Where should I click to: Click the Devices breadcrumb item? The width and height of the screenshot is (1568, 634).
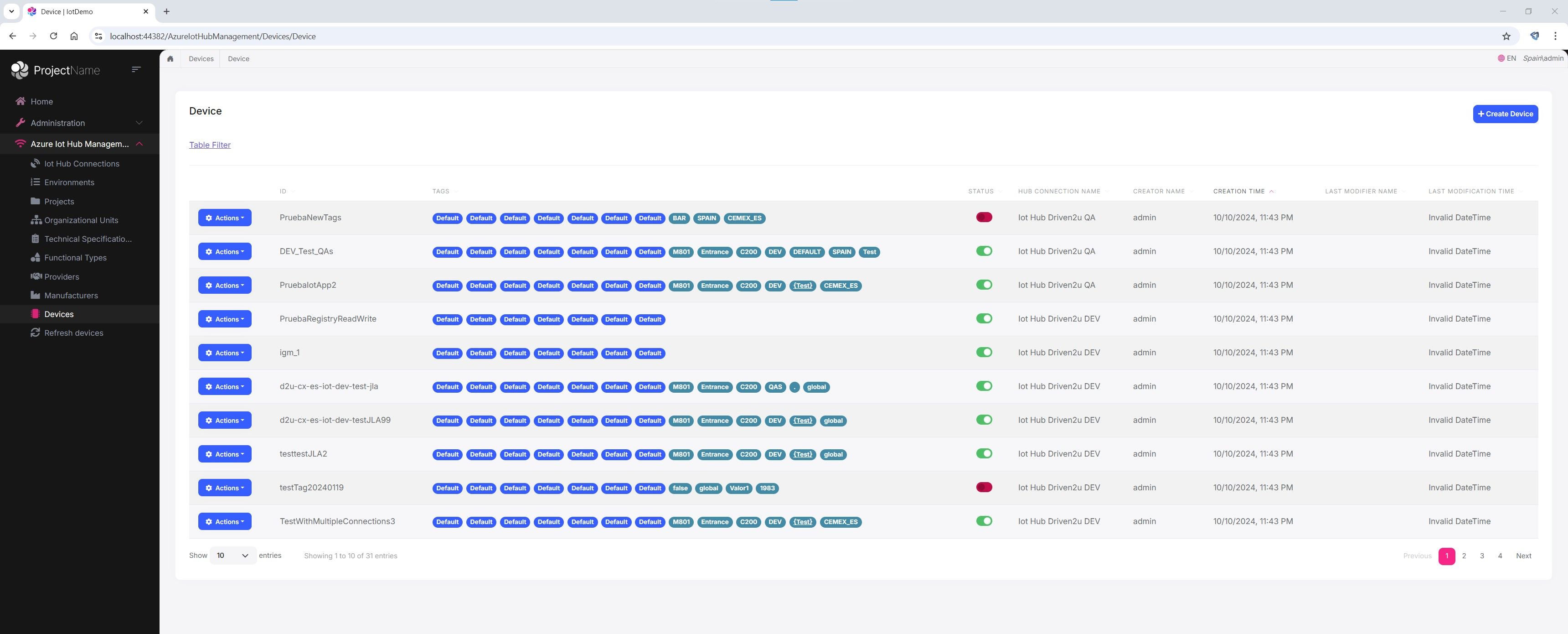coord(201,58)
